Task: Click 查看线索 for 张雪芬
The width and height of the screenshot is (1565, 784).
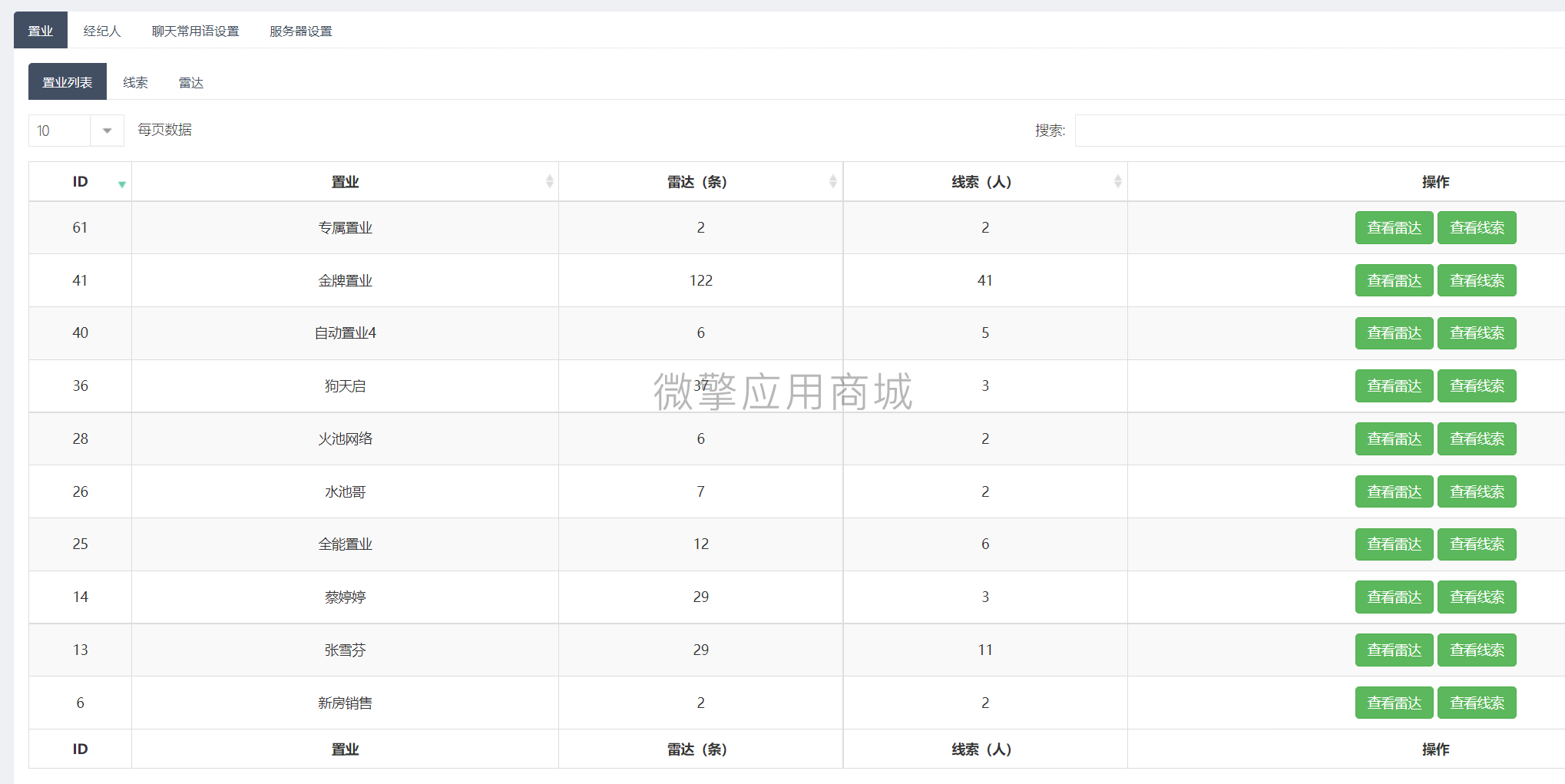Action: tap(1477, 650)
